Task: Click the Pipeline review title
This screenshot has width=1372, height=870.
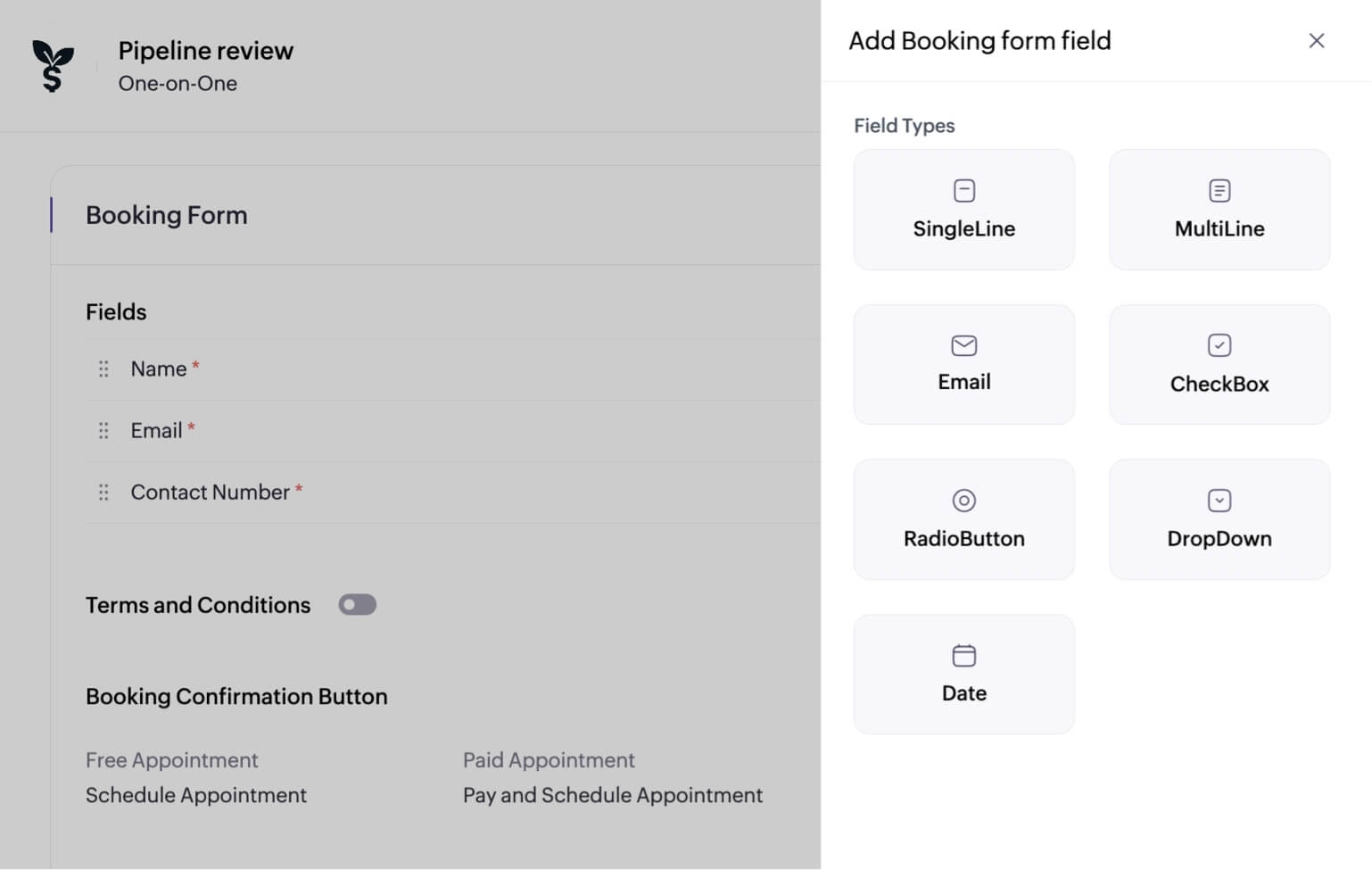Action: pos(205,51)
